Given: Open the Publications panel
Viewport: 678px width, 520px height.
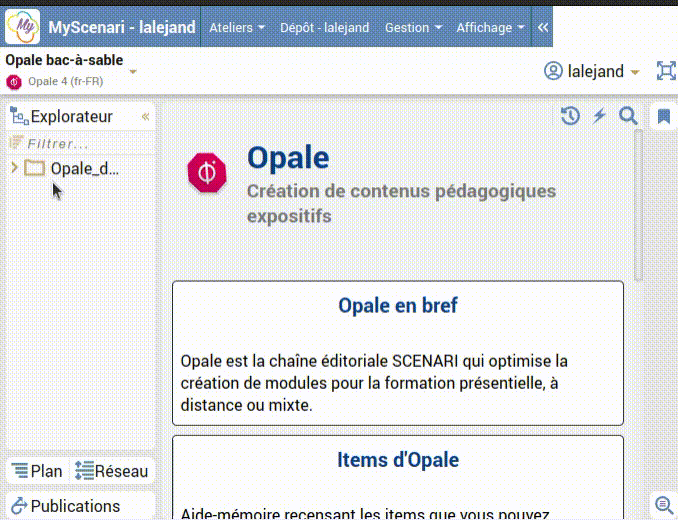Looking at the screenshot, I should [66, 506].
